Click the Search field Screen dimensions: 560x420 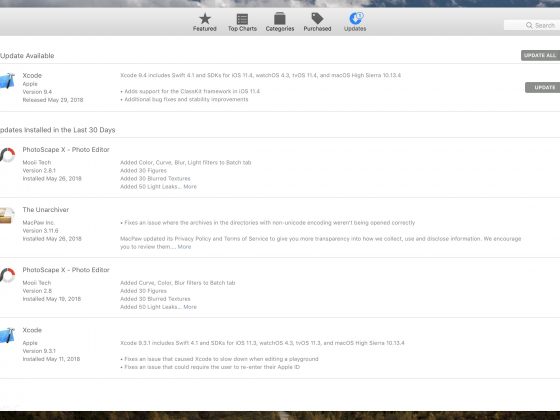pos(532,25)
